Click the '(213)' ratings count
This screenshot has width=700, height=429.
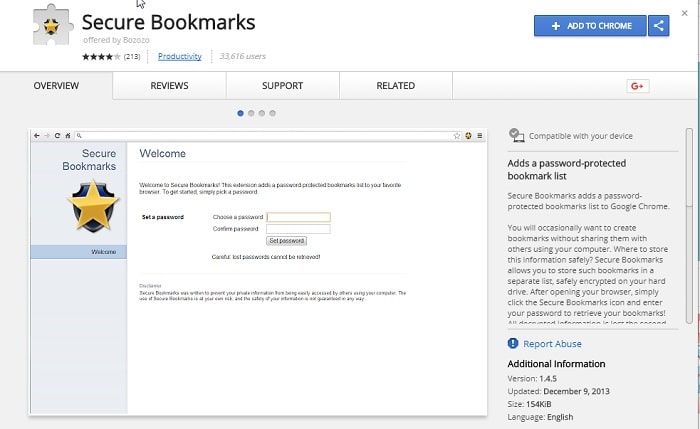tap(132, 56)
